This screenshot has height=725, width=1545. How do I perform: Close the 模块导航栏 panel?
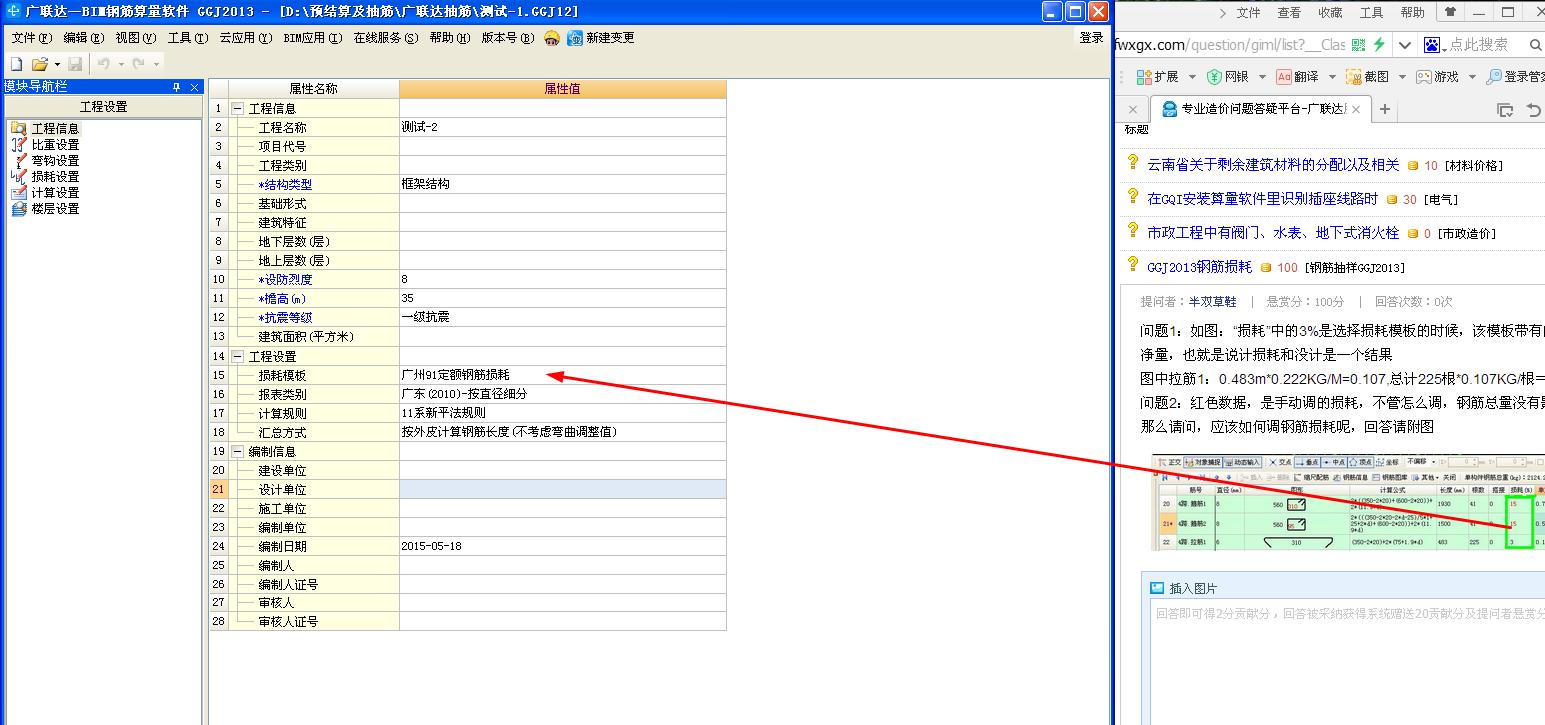[x=195, y=87]
